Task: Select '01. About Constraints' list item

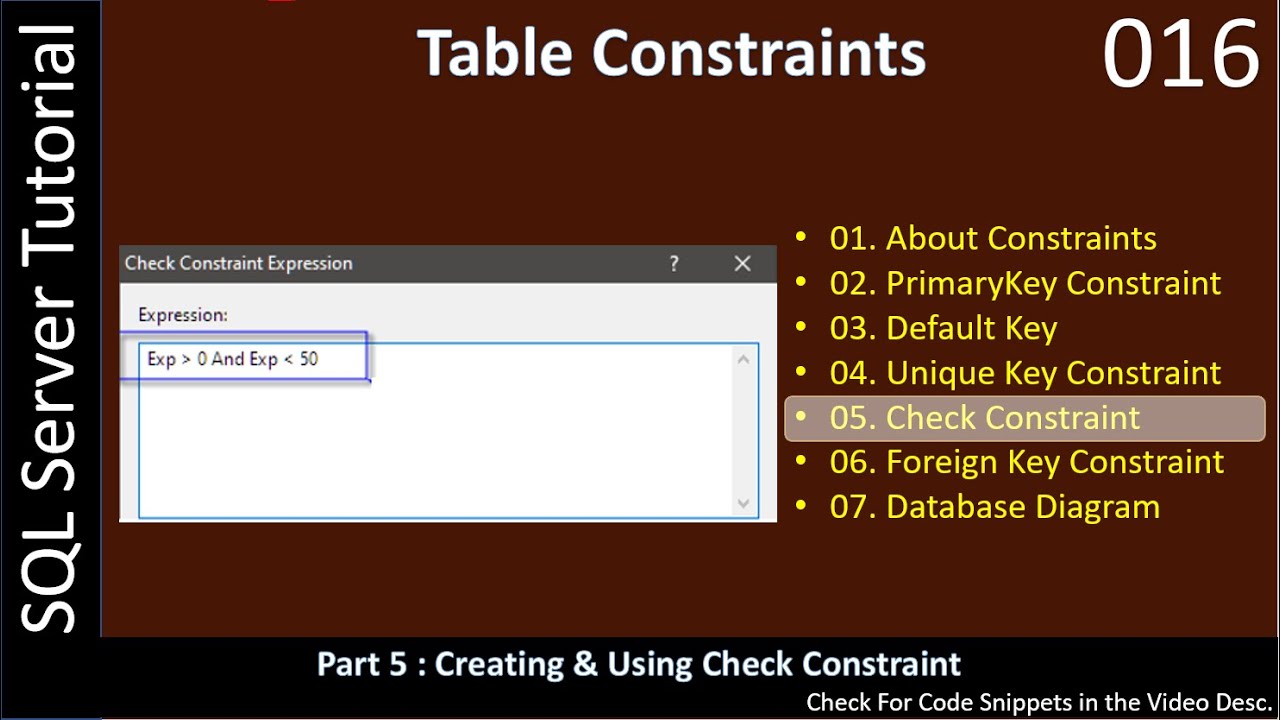Action: tap(993, 239)
